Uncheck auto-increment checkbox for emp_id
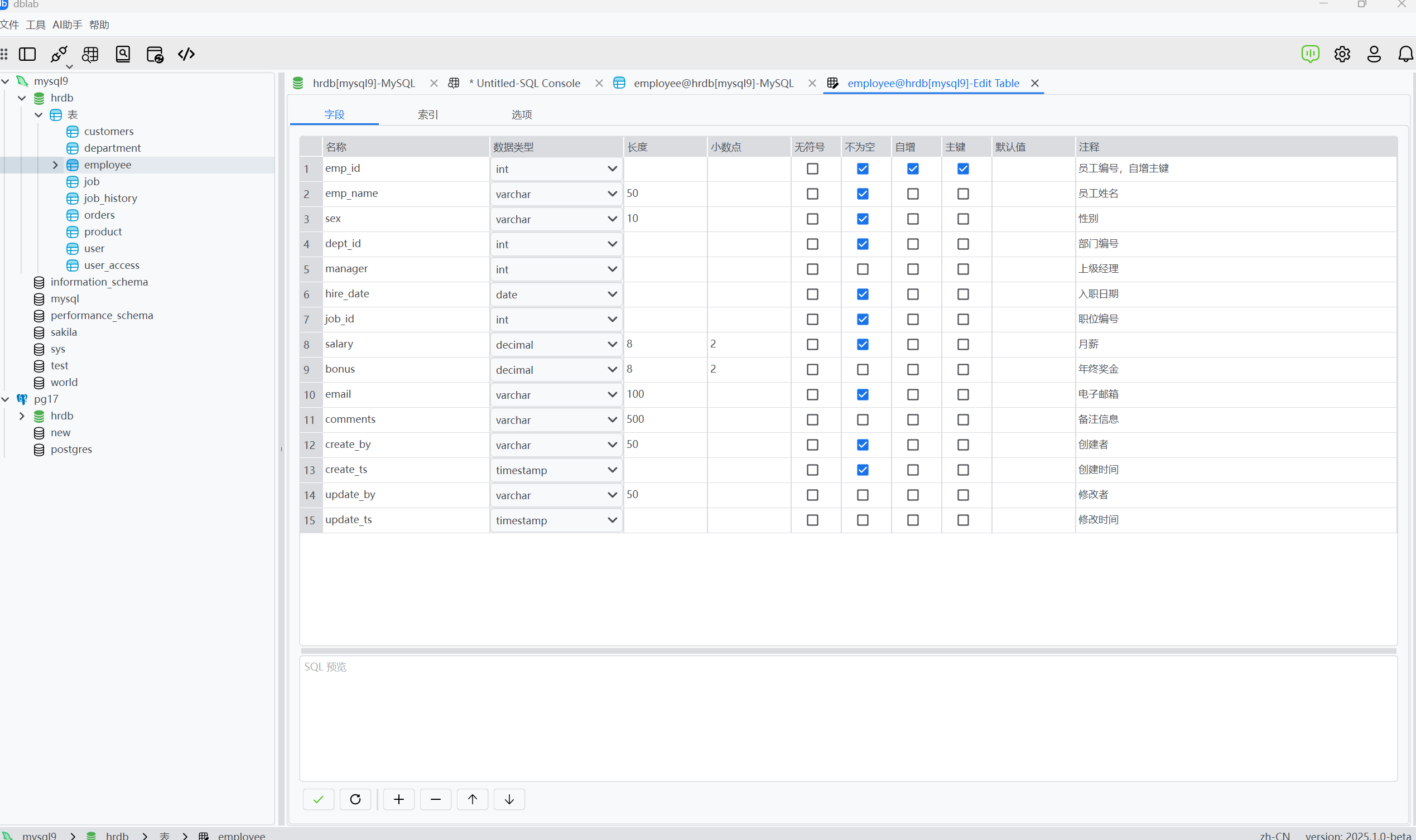The height and width of the screenshot is (840, 1416). 913,168
